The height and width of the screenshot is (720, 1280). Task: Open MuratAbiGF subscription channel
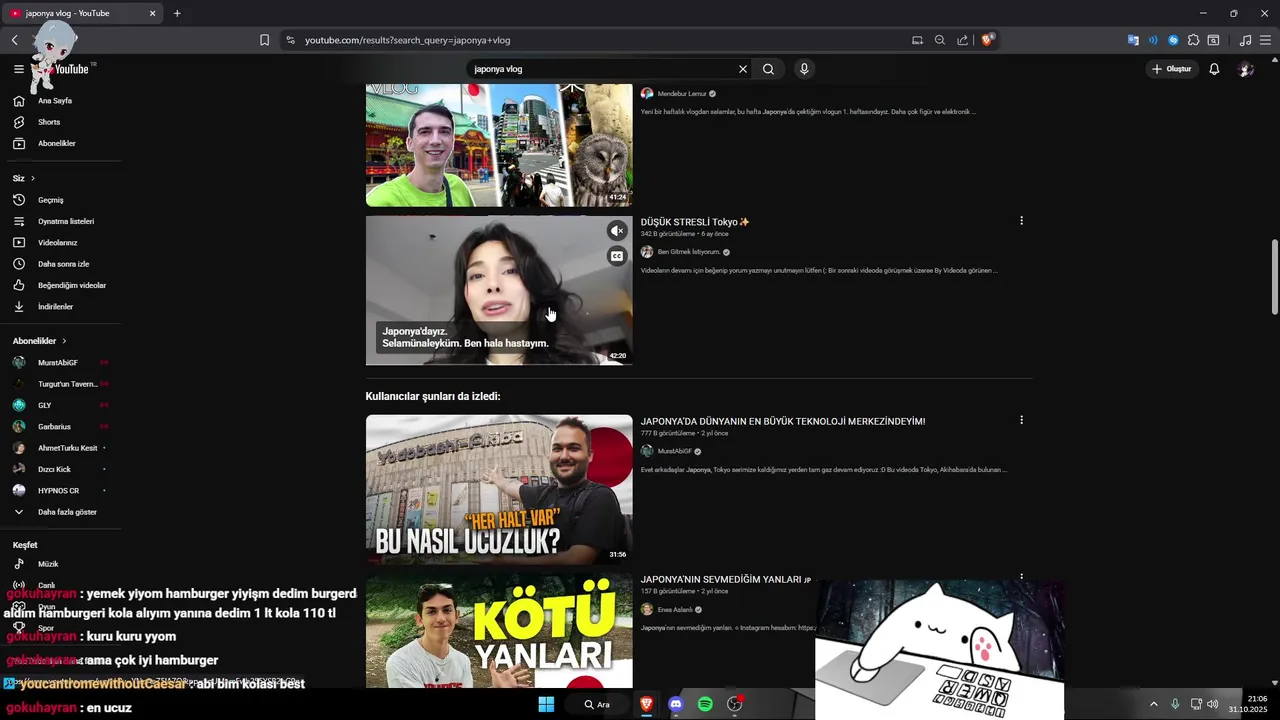60,363
